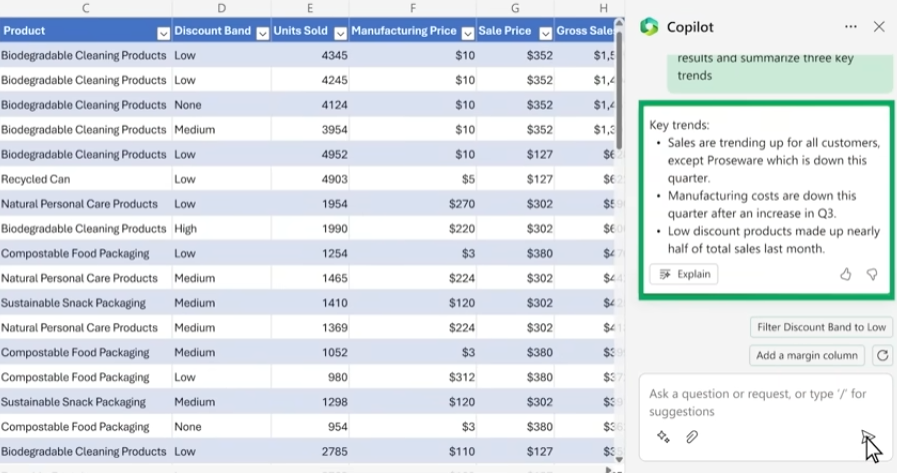Give thumbs up to Copilot response
The image size is (897, 473).
coord(846,274)
